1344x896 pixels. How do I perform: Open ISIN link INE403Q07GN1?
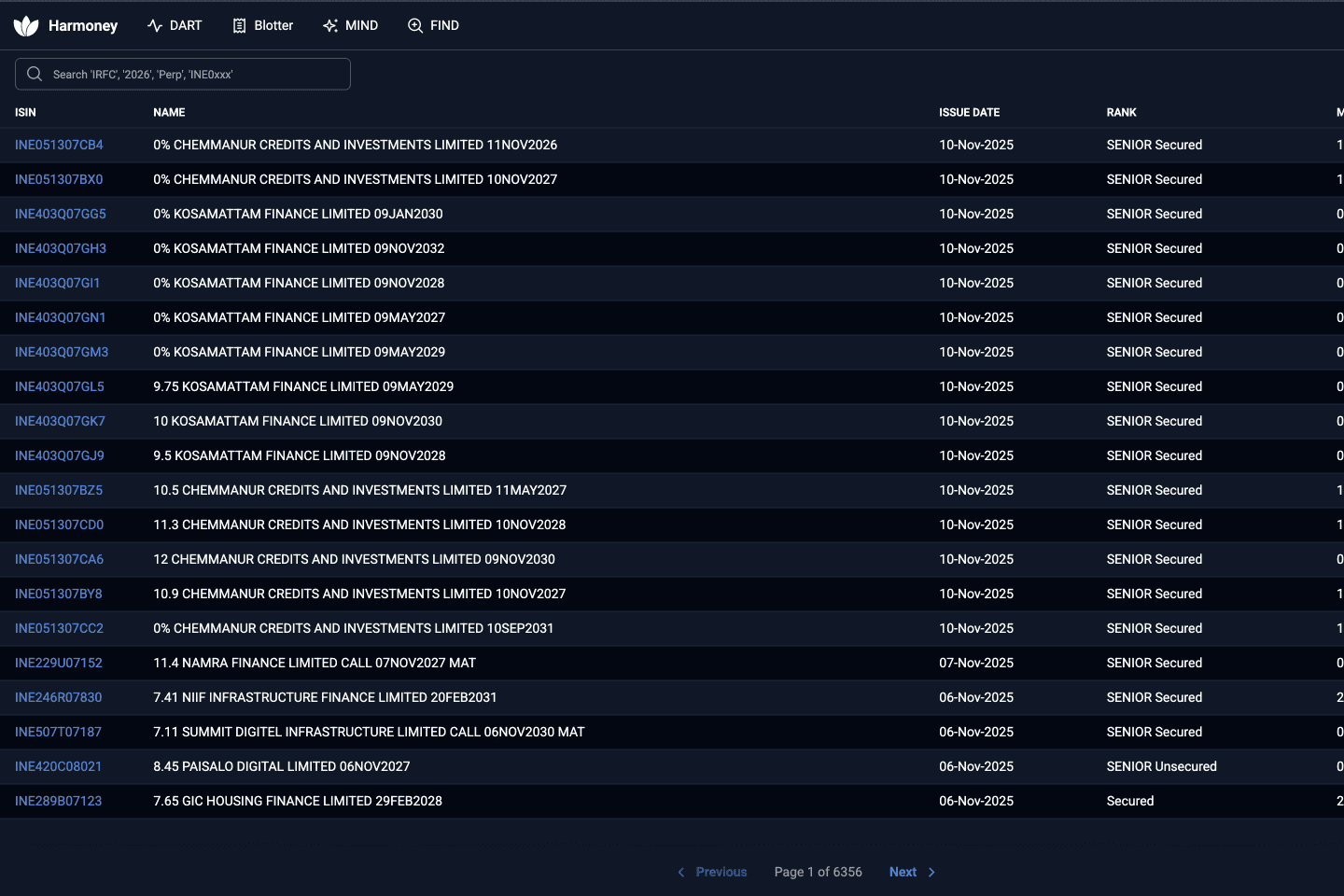(61, 317)
